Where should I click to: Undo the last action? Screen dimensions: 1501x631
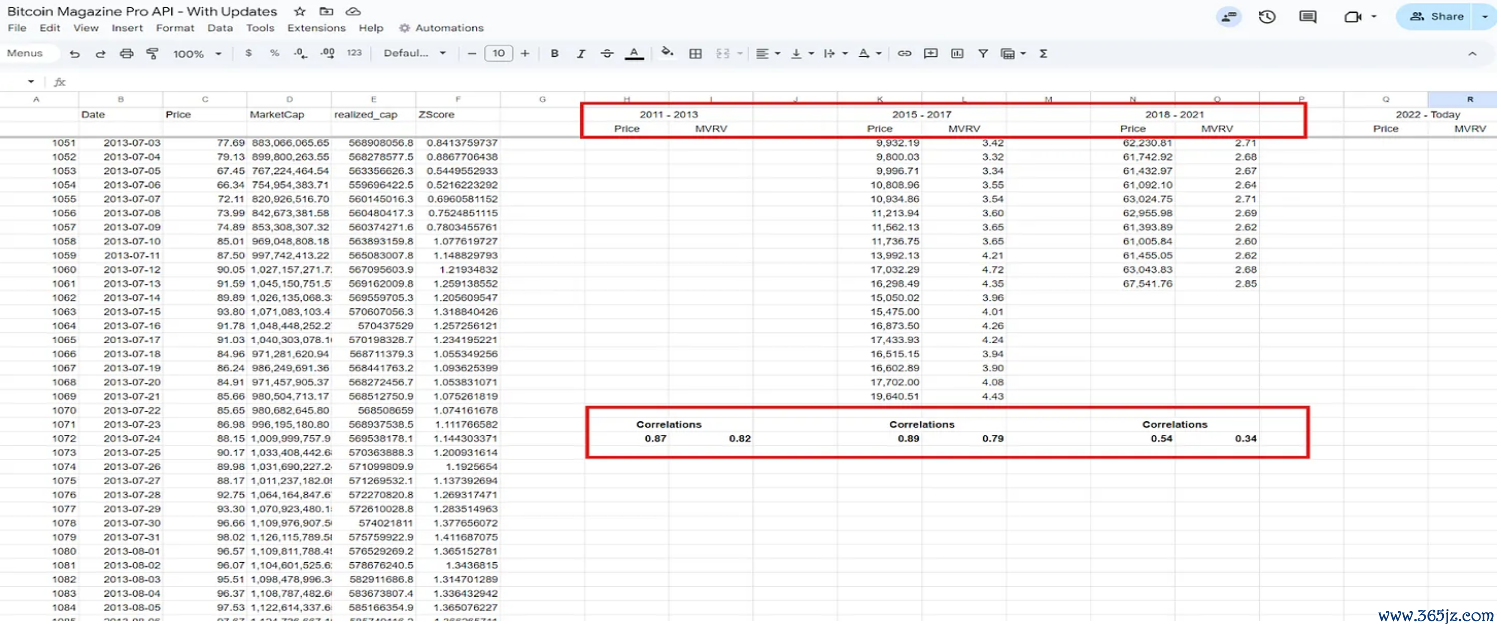(74, 54)
